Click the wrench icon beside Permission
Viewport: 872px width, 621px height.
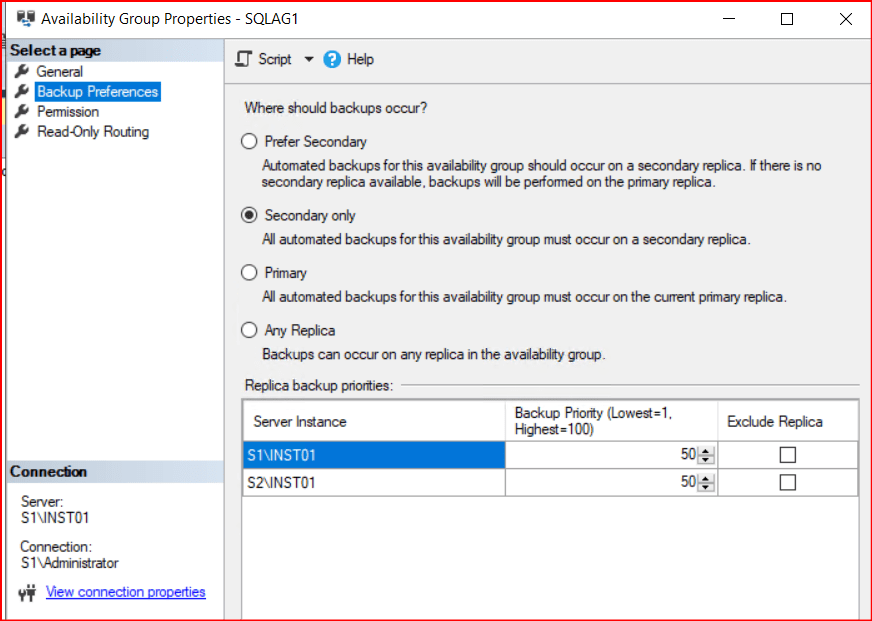[22, 112]
